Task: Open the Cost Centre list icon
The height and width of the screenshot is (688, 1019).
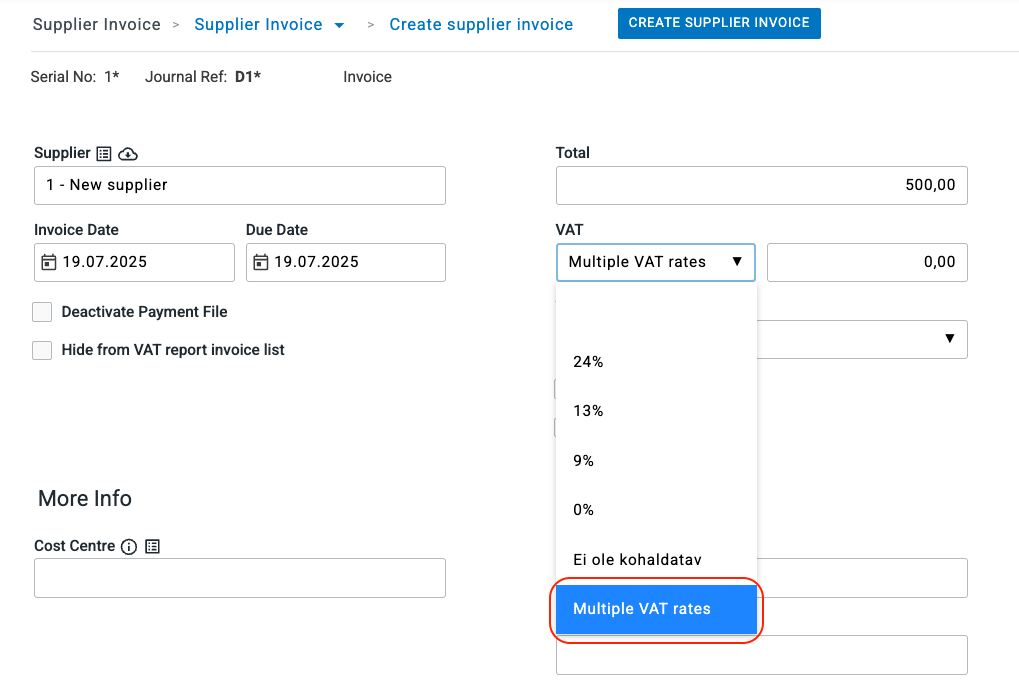Action: tap(152, 547)
